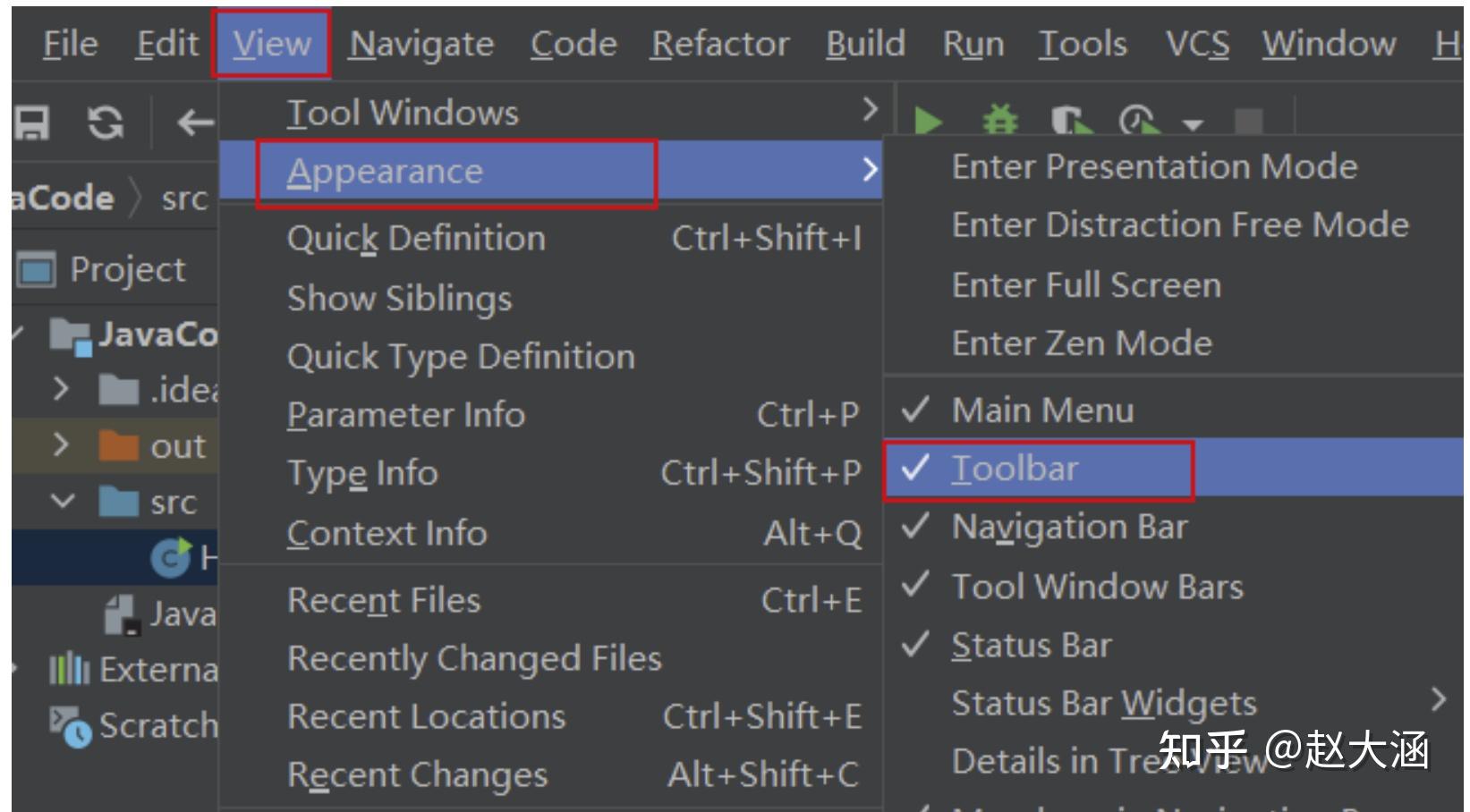1470x812 pixels.
Task: Toggle the Status Bar visibility option
Action: click(1031, 646)
